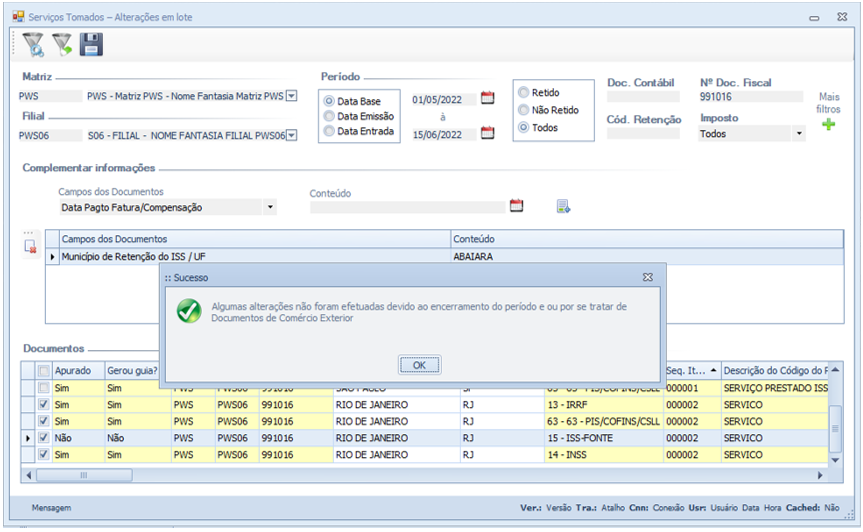Click calendar icon beside Conteúdo field
The height and width of the screenshot is (532, 863).
pos(517,206)
